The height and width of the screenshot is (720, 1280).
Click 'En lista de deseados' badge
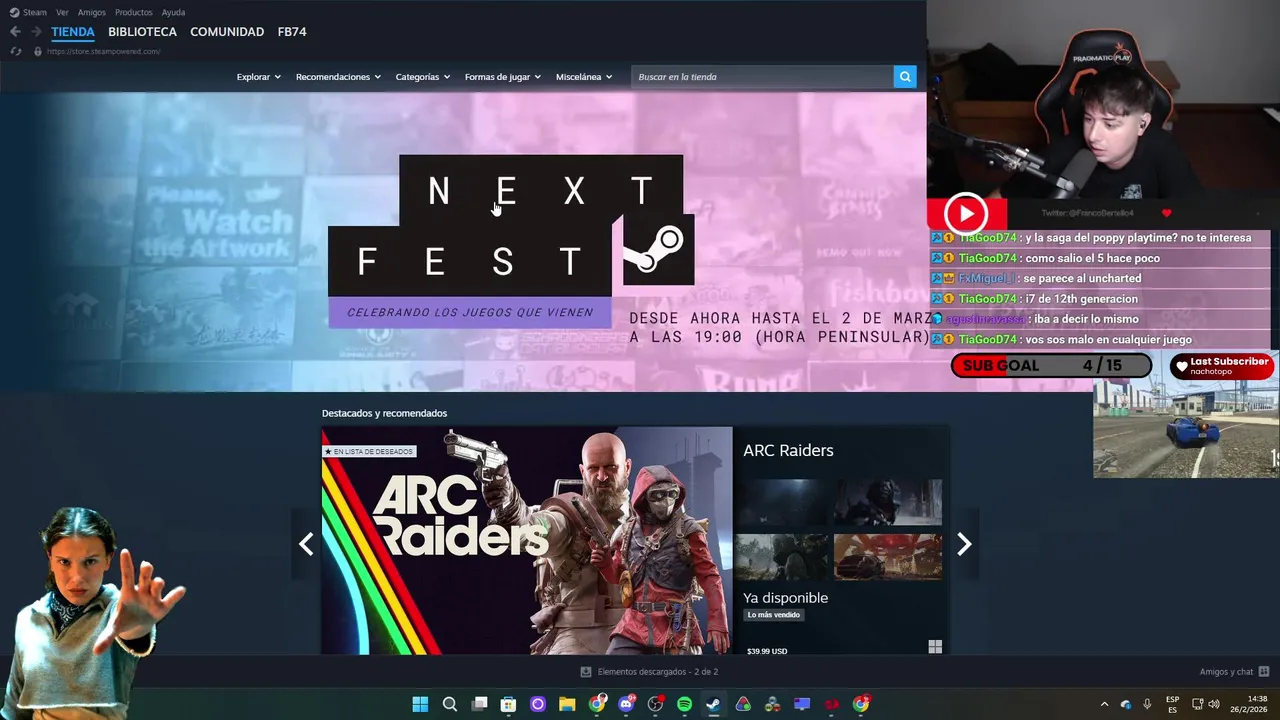[368, 452]
